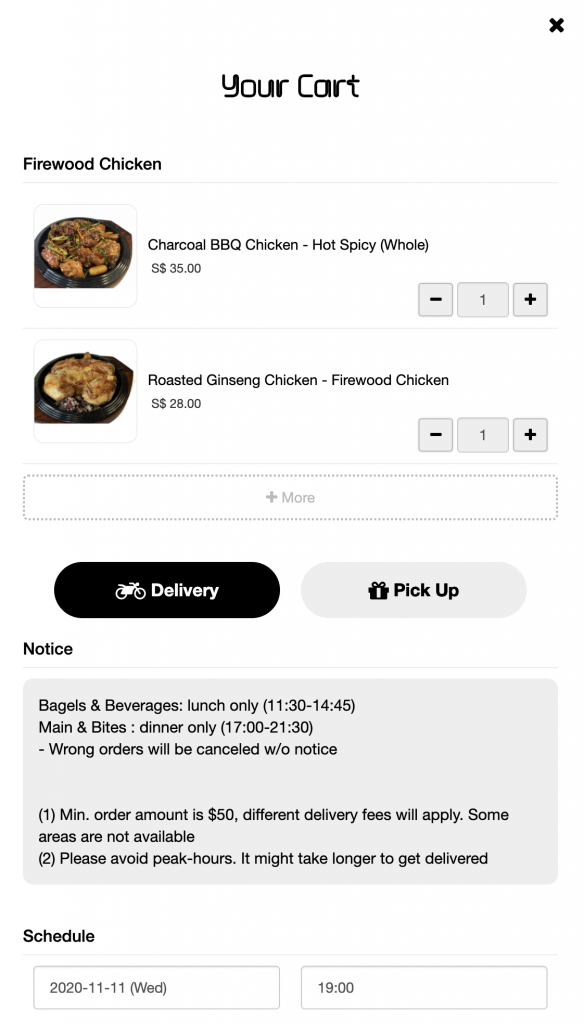
Task: Add more items via the More box
Action: coord(291,498)
